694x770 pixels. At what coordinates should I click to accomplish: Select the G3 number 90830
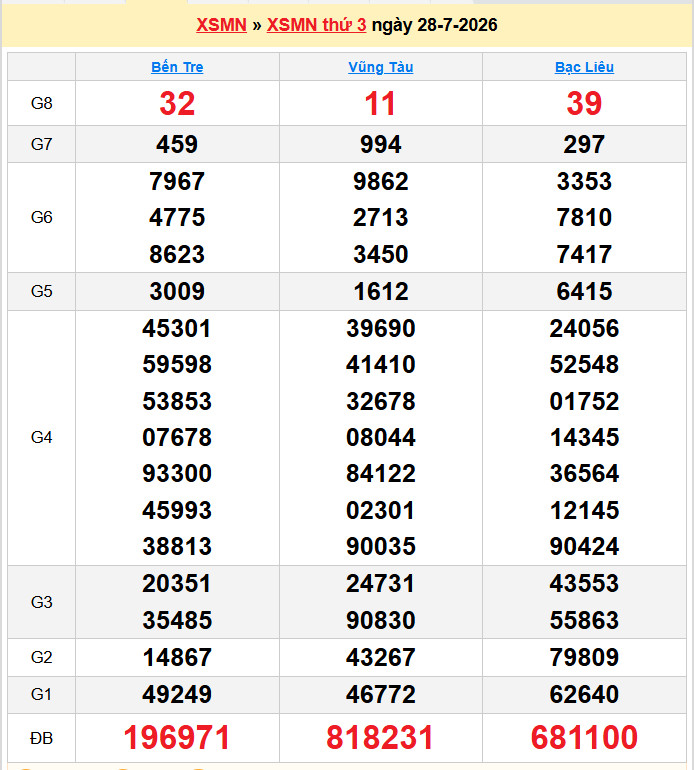pyautogui.click(x=381, y=620)
